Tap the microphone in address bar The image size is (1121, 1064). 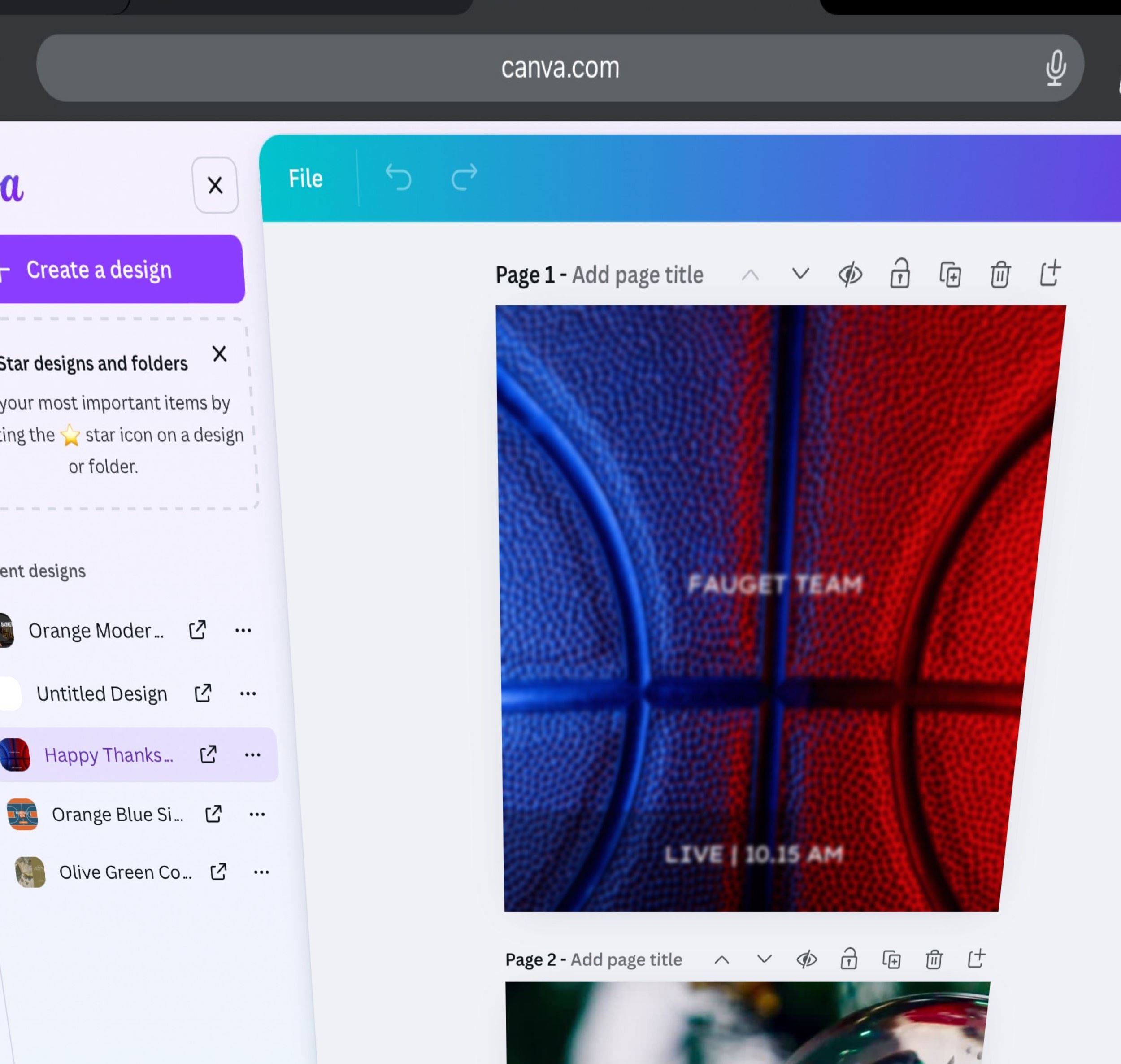point(1055,68)
